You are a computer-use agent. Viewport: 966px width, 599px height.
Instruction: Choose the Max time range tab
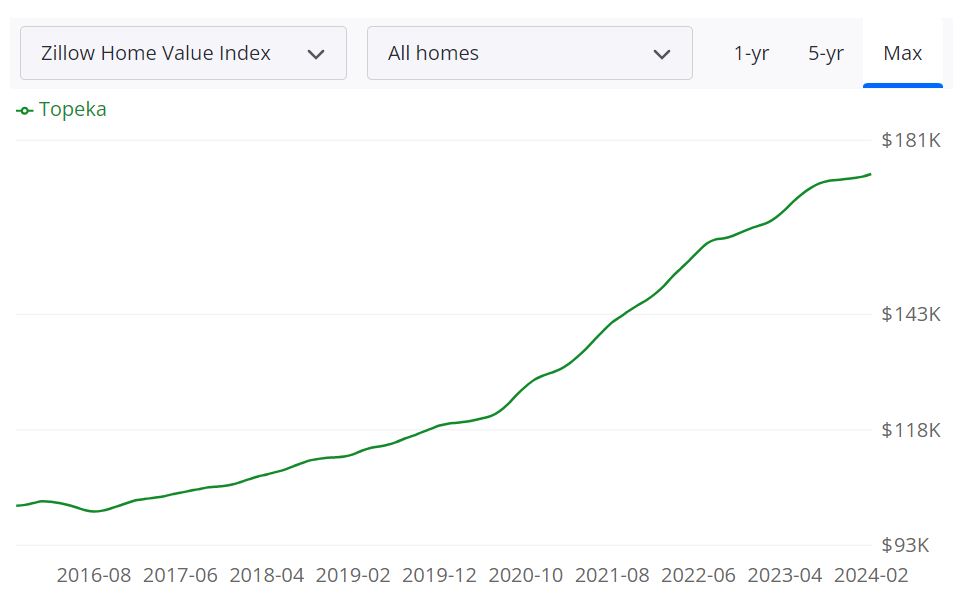click(902, 53)
